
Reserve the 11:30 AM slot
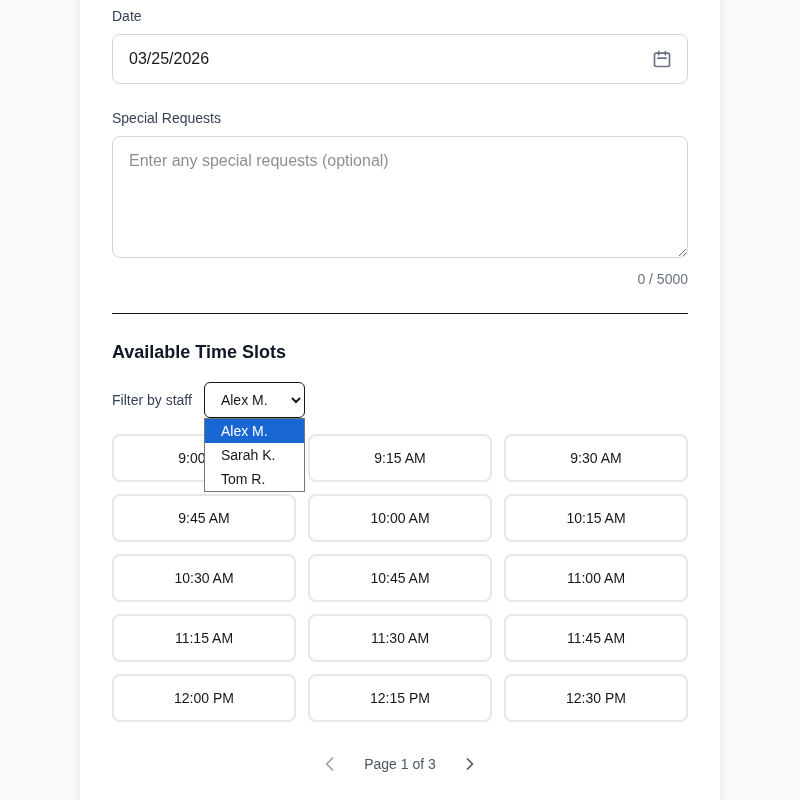[x=400, y=638]
